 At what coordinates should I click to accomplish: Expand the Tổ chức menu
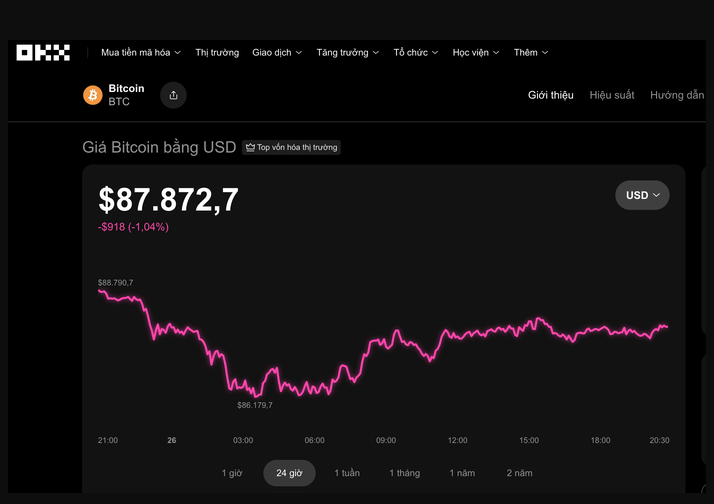415,52
